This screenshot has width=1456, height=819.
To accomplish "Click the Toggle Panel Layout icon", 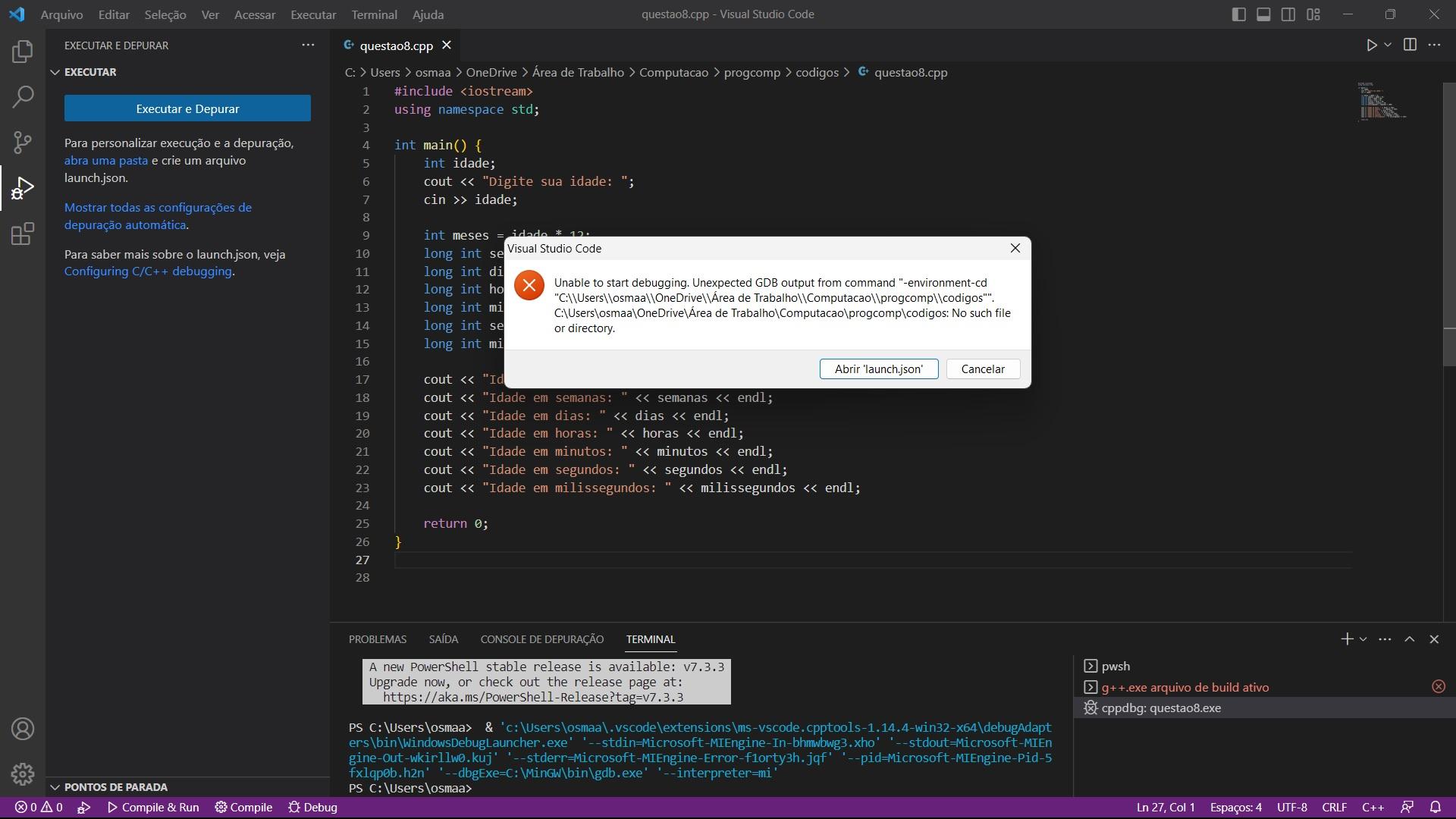I will [x=1264, y=13].
